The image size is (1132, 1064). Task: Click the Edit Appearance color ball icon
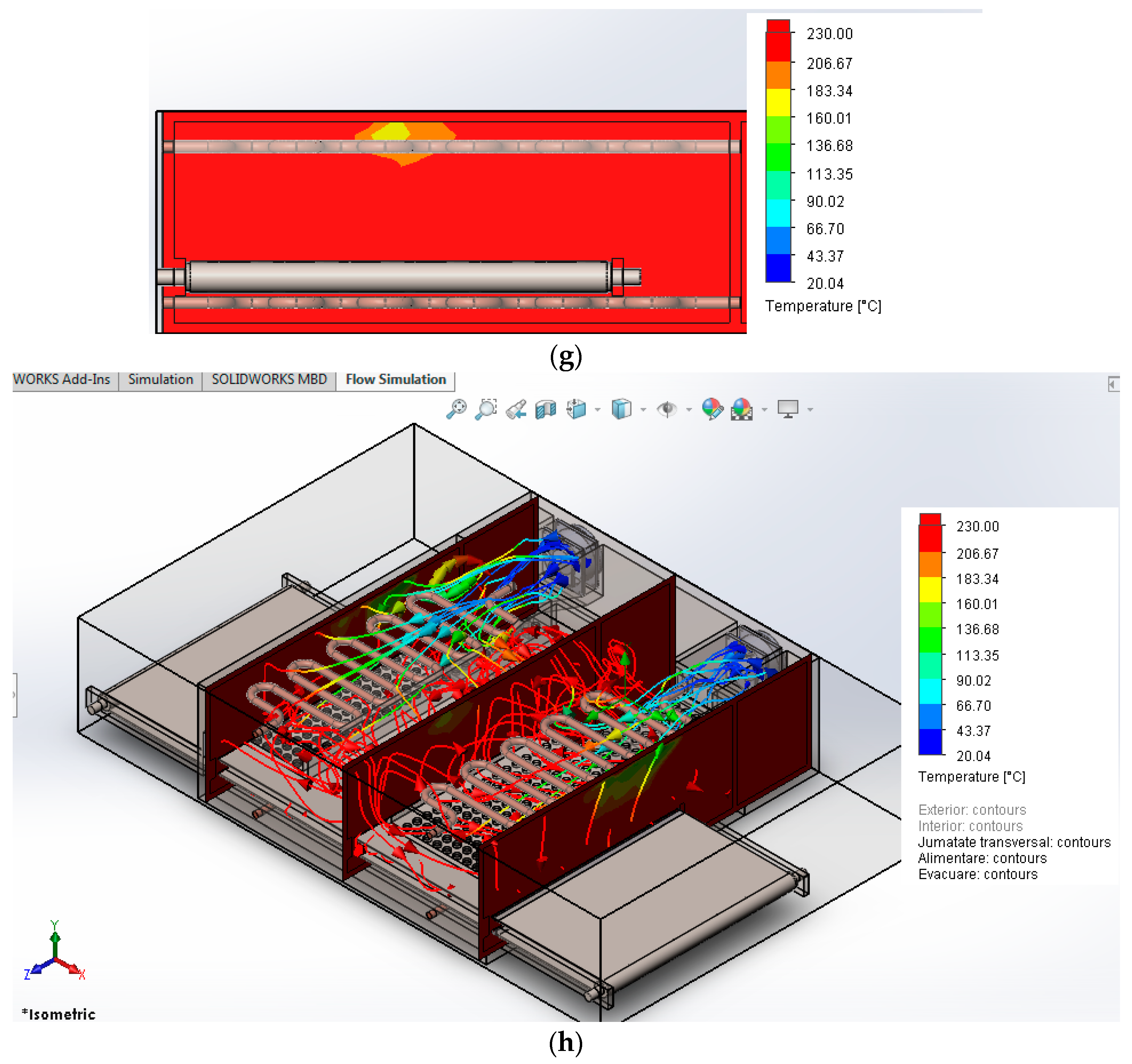click(x=712, y=409)
